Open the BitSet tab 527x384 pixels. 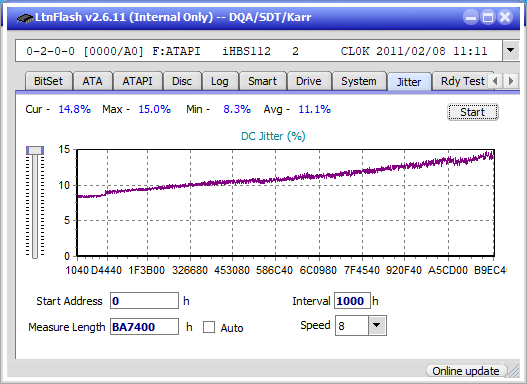tap(48, 81)
